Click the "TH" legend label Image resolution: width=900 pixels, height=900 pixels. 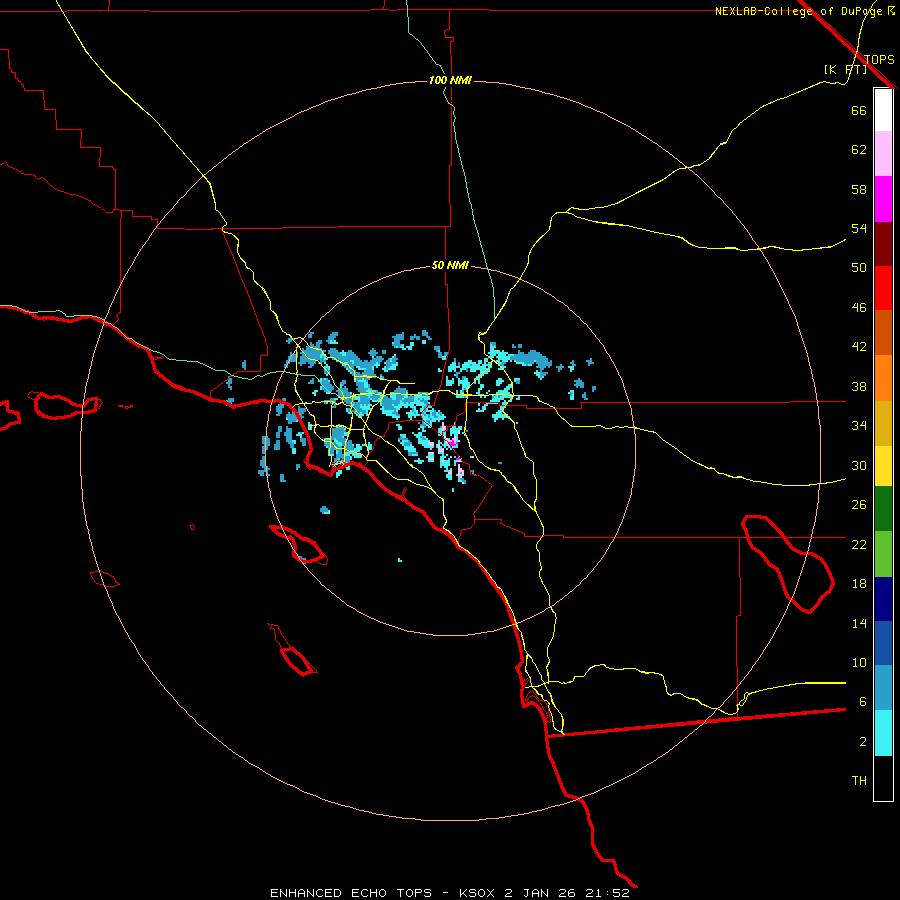point(859,781)
